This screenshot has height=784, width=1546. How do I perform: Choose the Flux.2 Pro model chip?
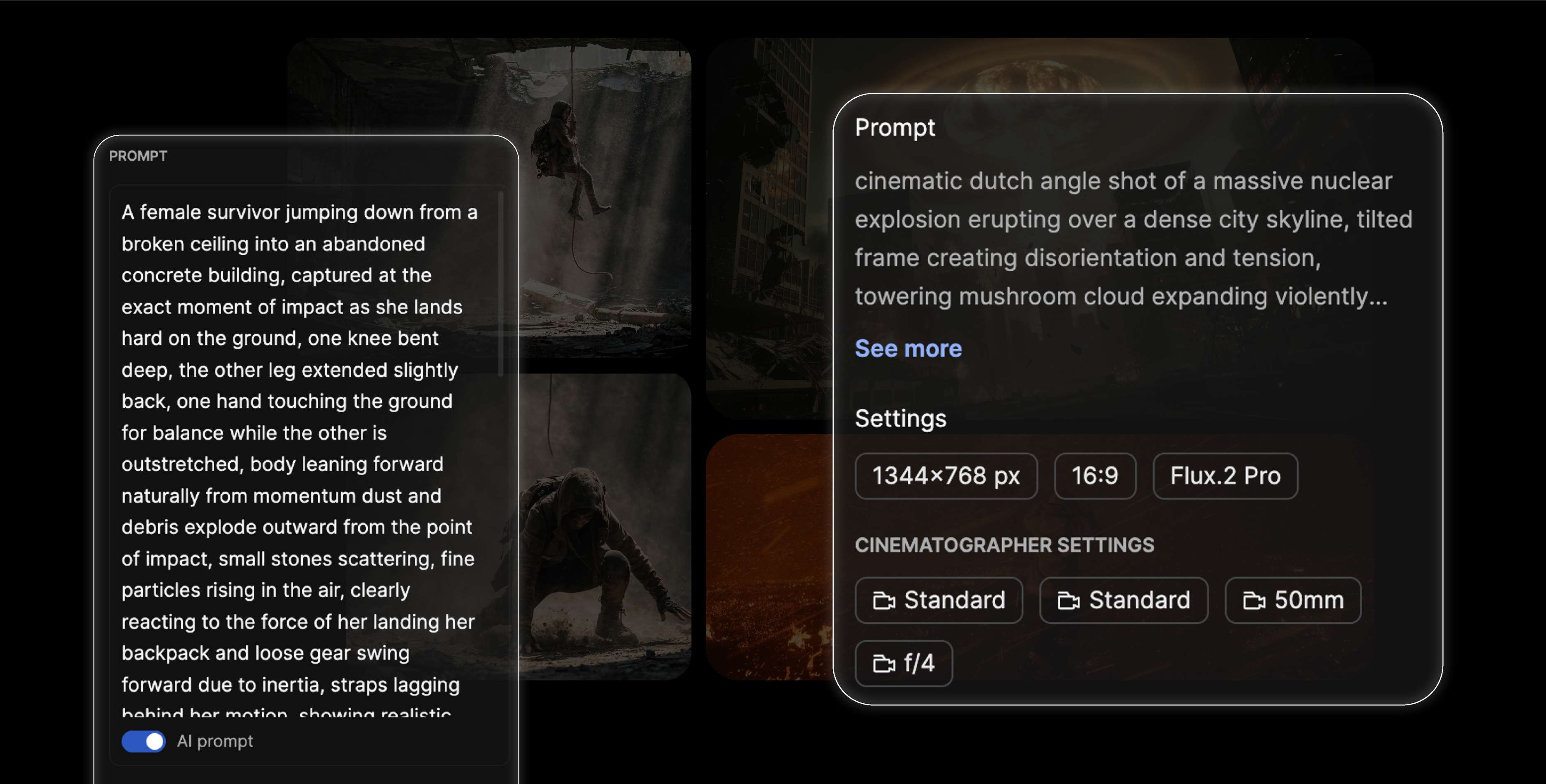point(1225,476)
